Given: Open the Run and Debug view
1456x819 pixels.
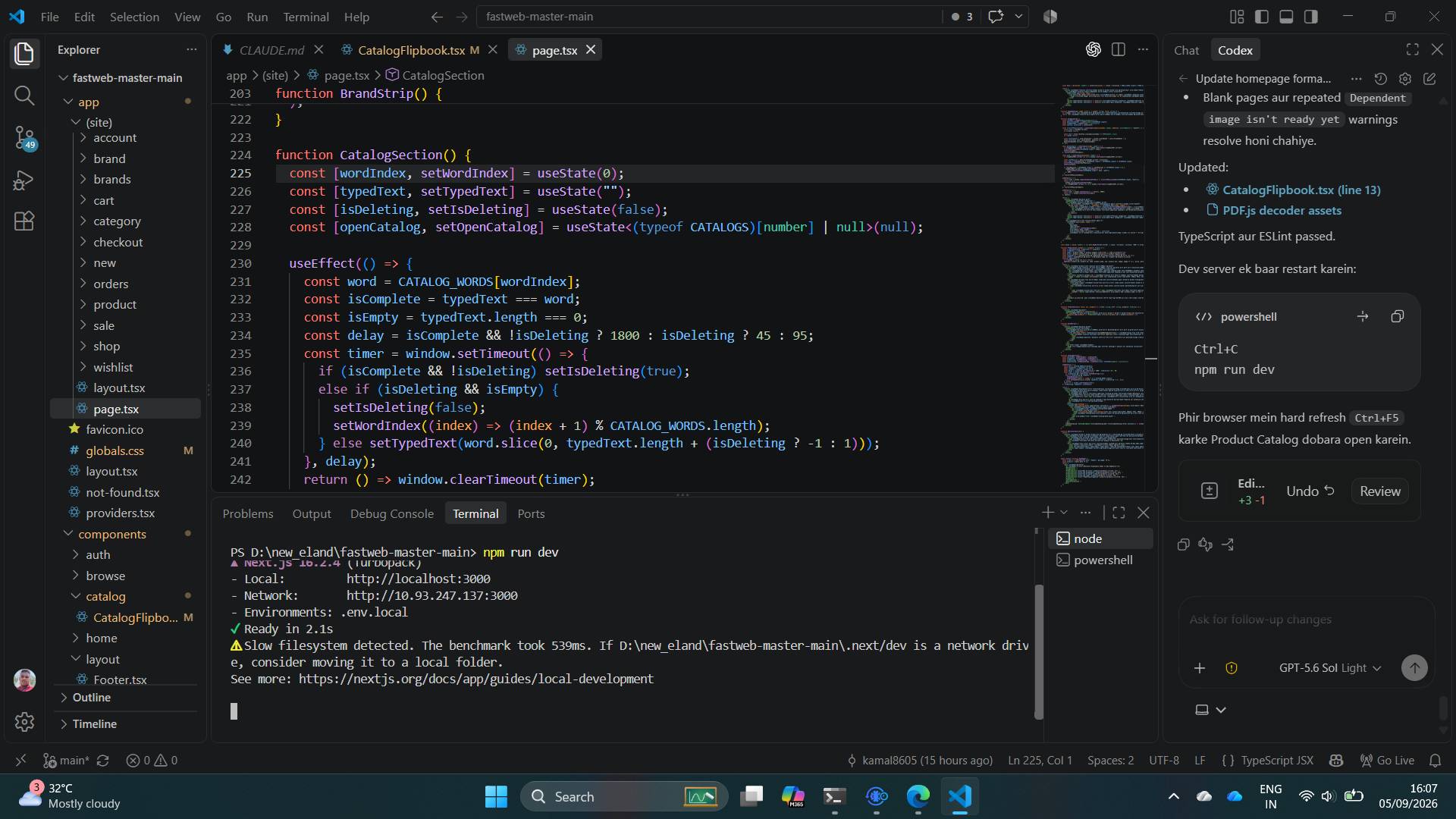Looking at the screenshot, I should tap(24, 180).
